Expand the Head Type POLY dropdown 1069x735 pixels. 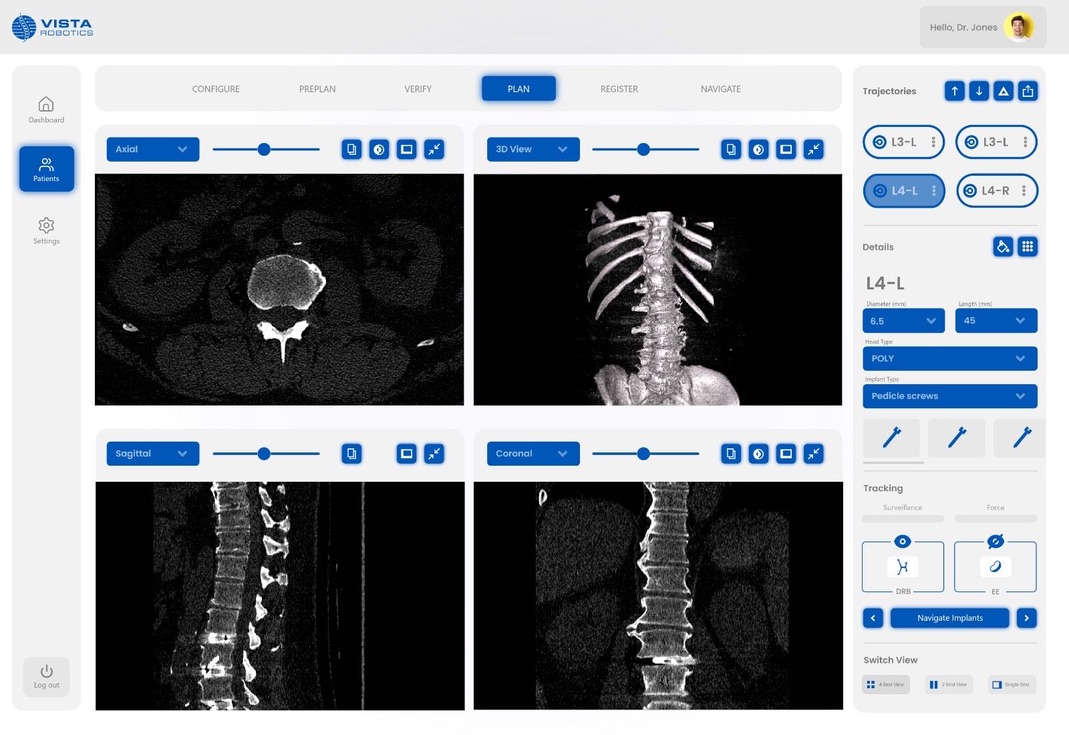(950, 359)
